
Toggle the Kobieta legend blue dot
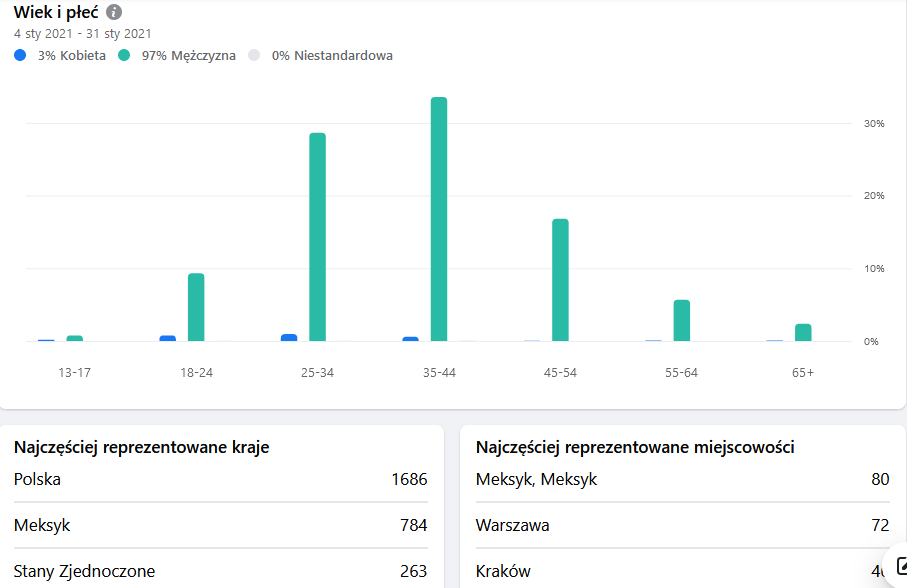click(x=20, y=55)
